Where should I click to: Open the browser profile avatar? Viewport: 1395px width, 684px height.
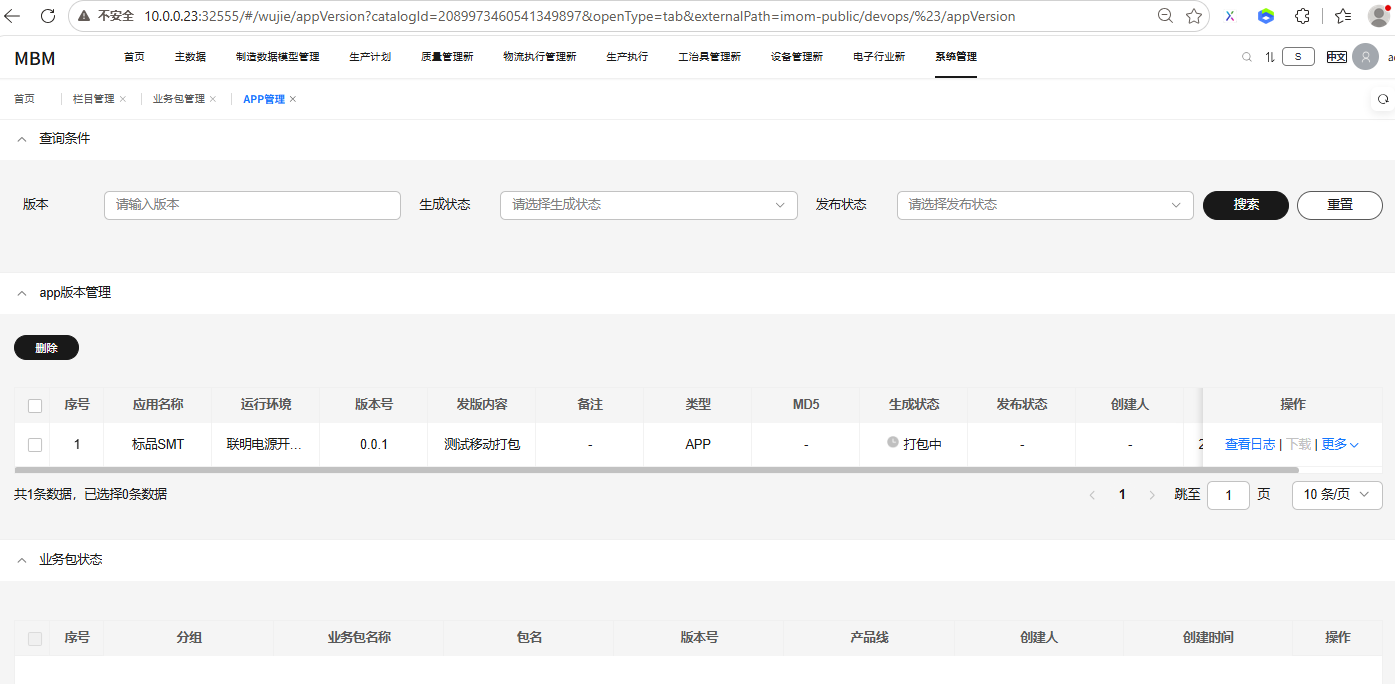(x=1379, y=16)
